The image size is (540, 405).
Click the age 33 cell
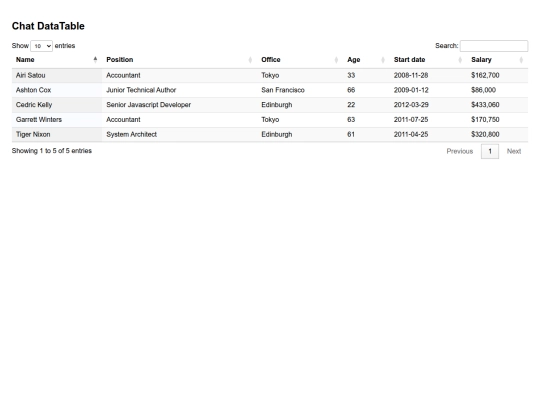[x=367, y=75]
